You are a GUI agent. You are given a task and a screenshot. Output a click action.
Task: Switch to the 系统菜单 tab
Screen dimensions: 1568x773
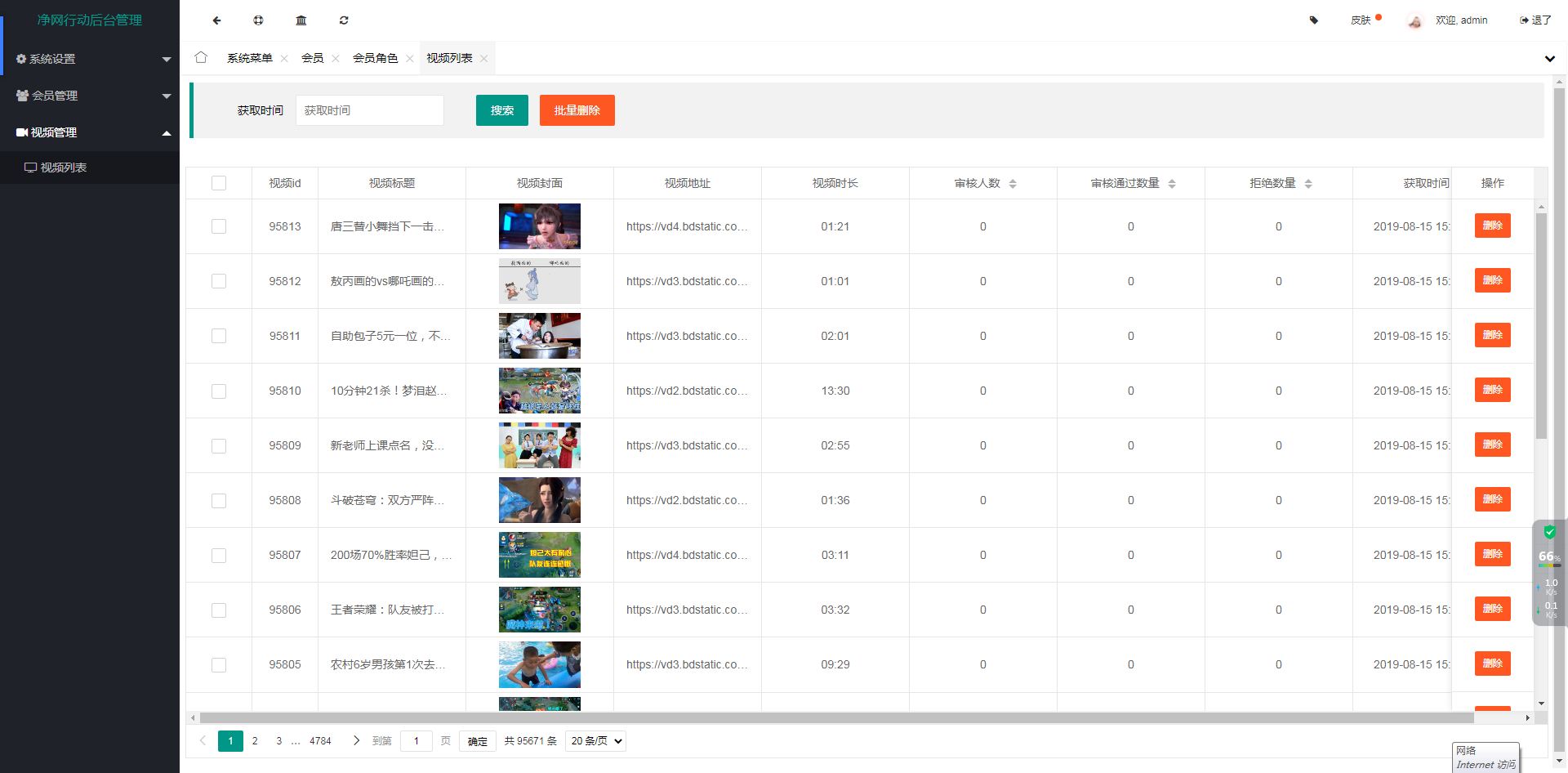249,58
